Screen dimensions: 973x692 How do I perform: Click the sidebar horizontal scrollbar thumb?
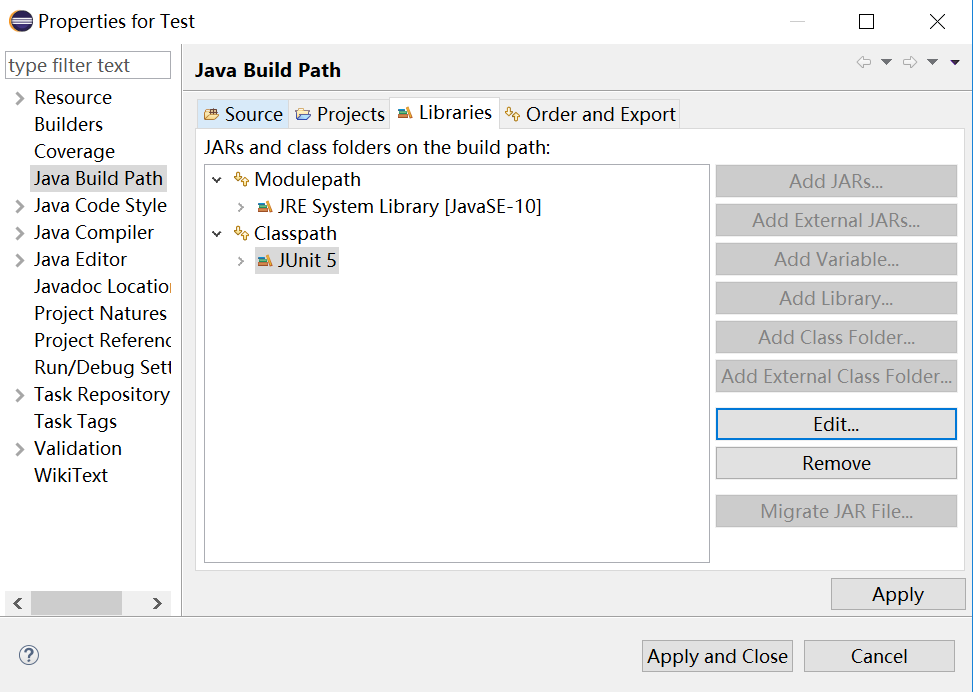click(76, 603)
